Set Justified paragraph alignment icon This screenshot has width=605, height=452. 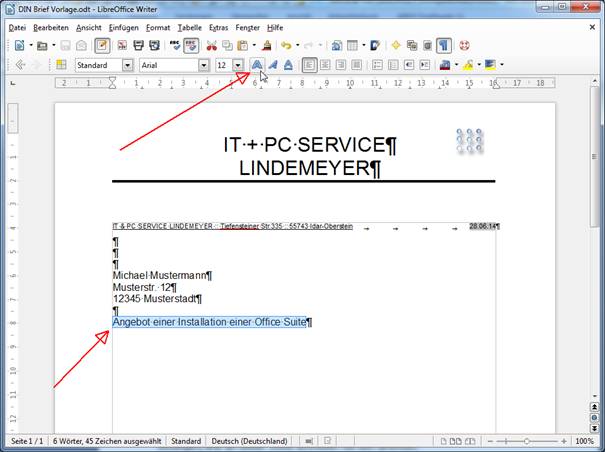[x=357, y=65]
